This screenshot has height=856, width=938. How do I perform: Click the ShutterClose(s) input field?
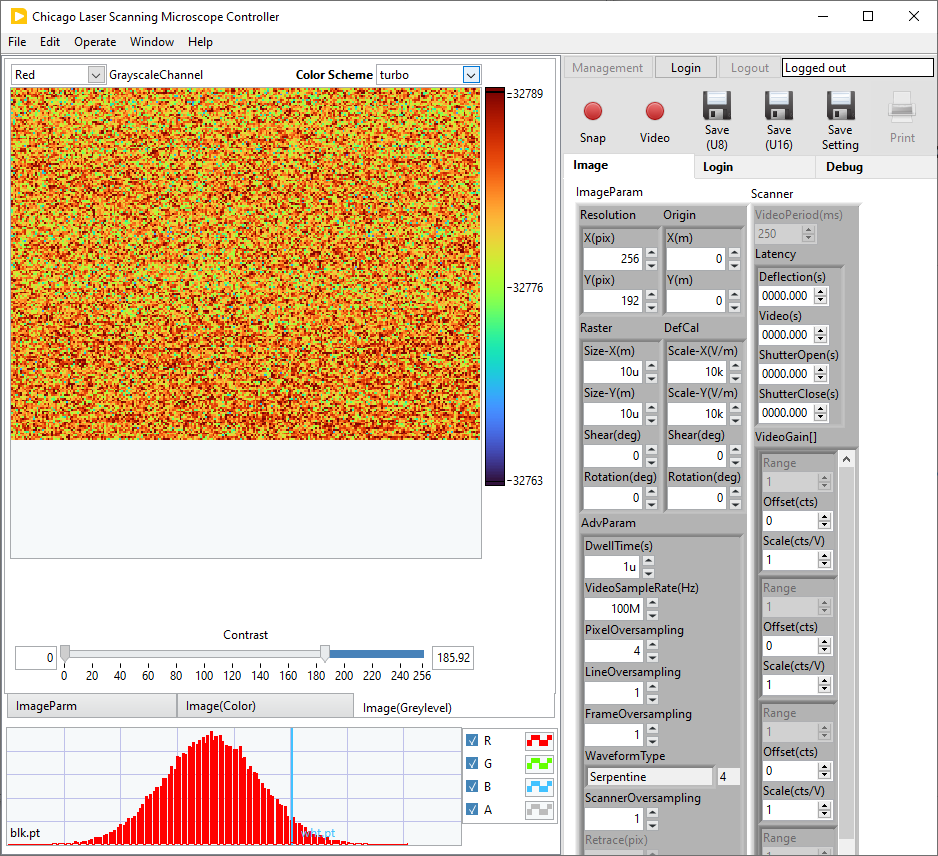coord(785,412)
